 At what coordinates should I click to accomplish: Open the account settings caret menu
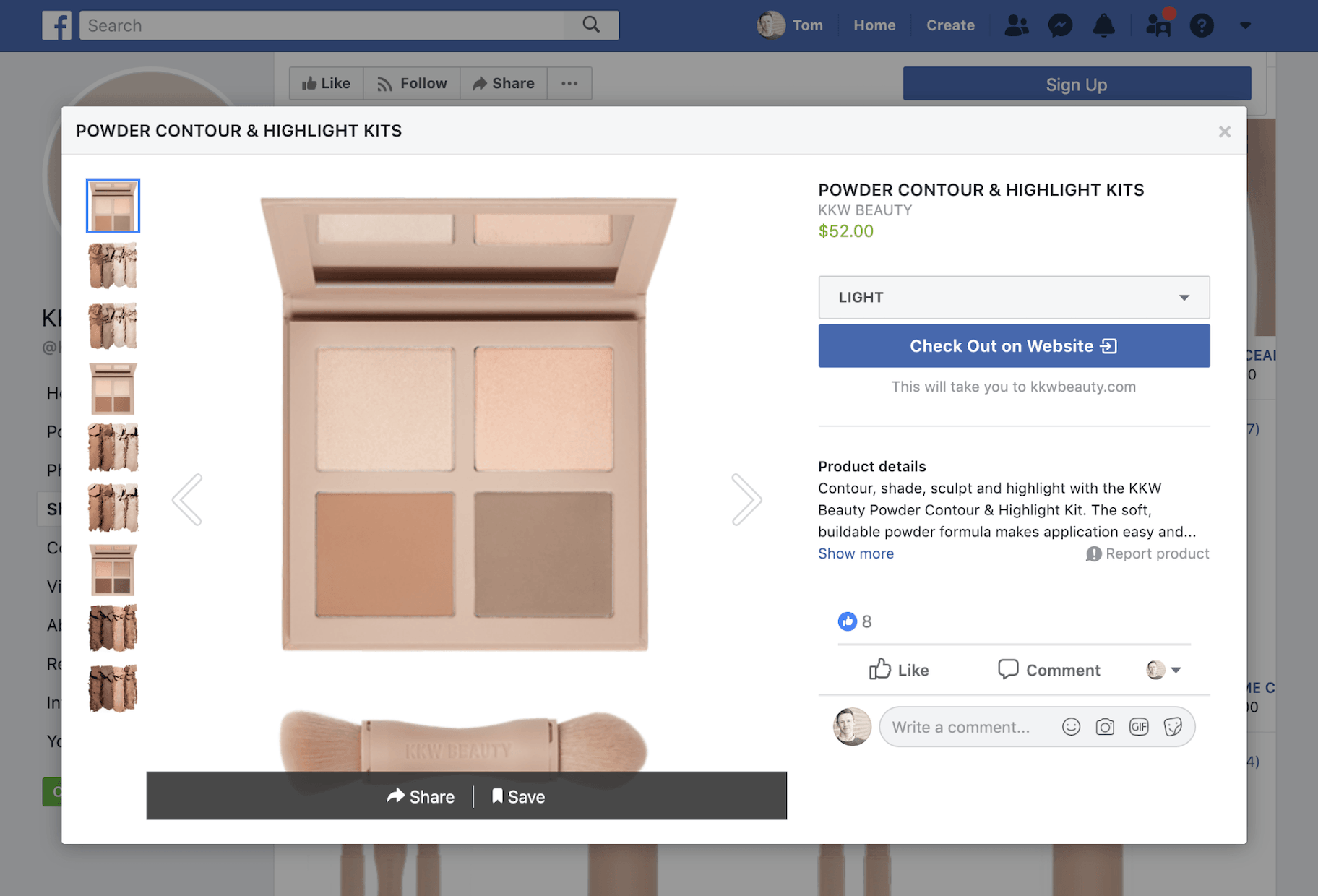point(1244,25)
